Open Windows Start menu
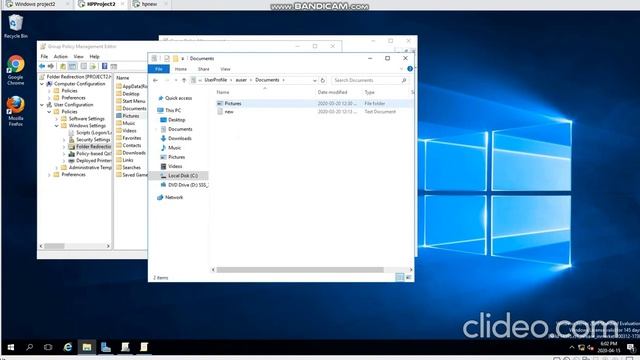 [11, 347]
